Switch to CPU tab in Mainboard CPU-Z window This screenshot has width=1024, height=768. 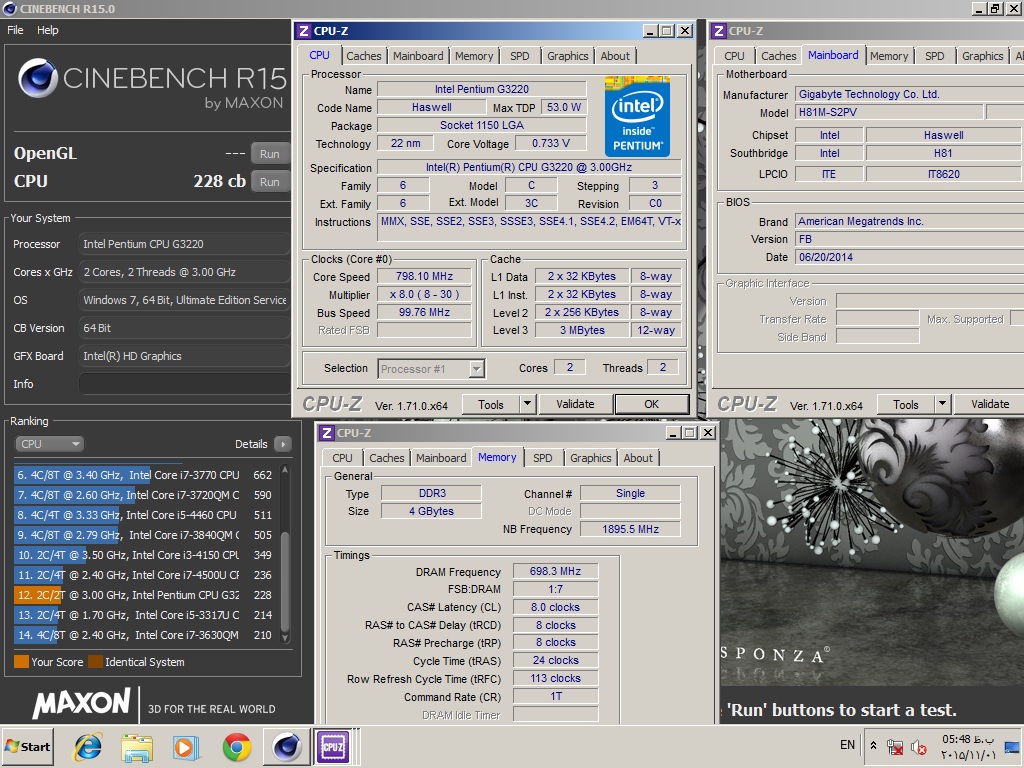tap(734, 56)
